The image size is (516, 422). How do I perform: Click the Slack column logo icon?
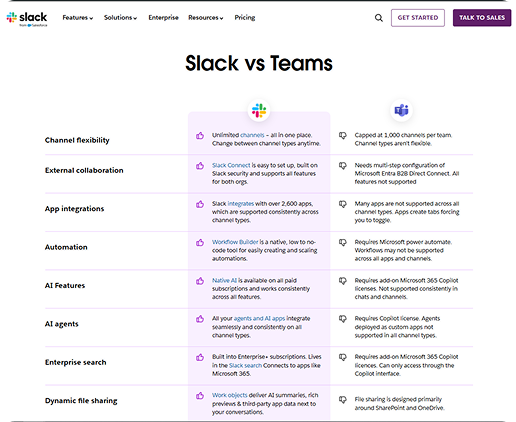click(259, 110)
